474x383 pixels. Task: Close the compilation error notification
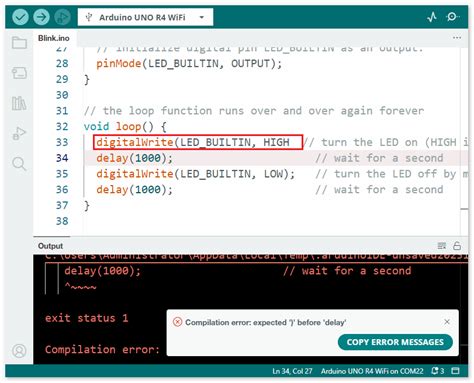pos(447,322)
